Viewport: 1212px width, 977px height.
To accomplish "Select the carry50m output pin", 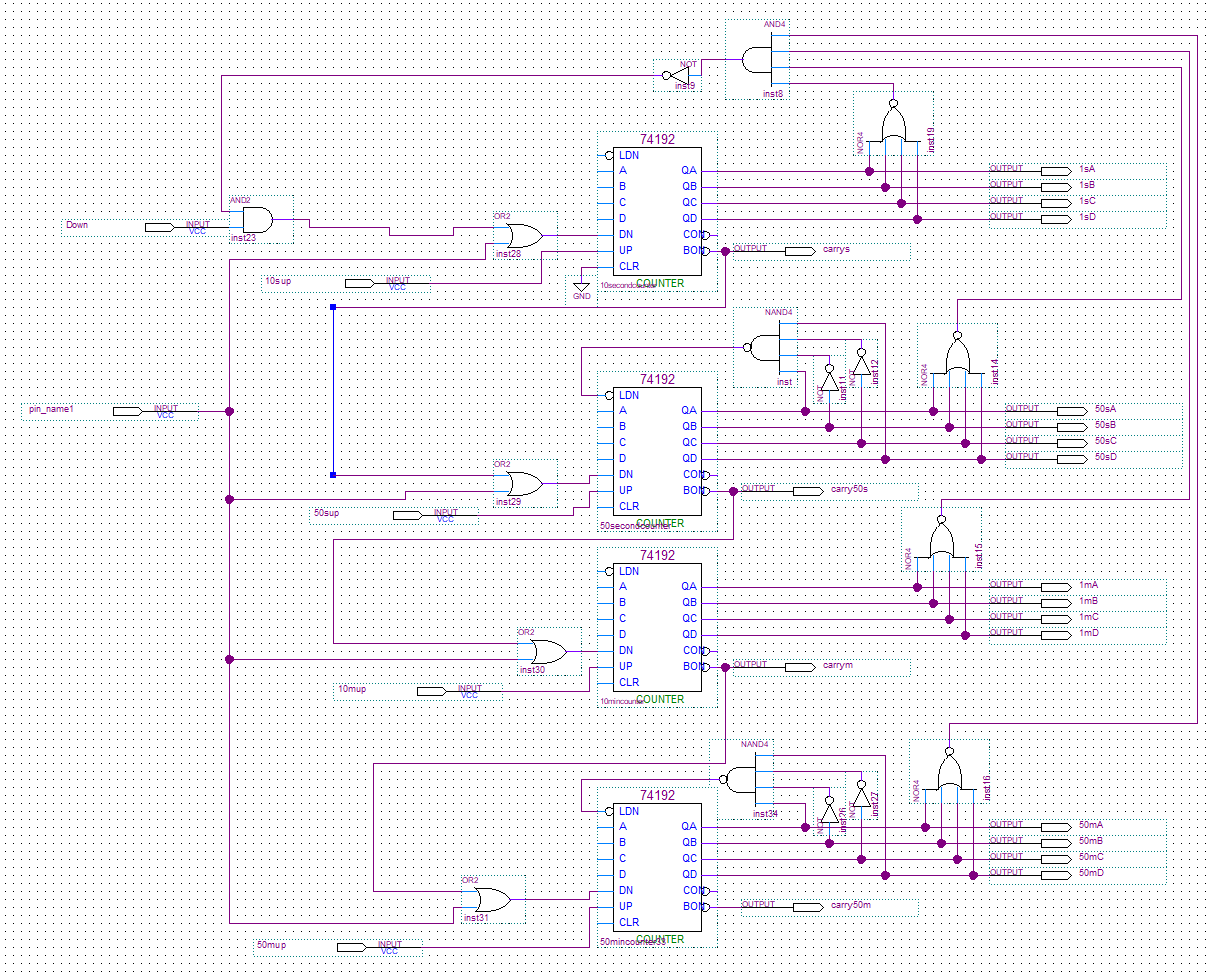I will (807, 907).
